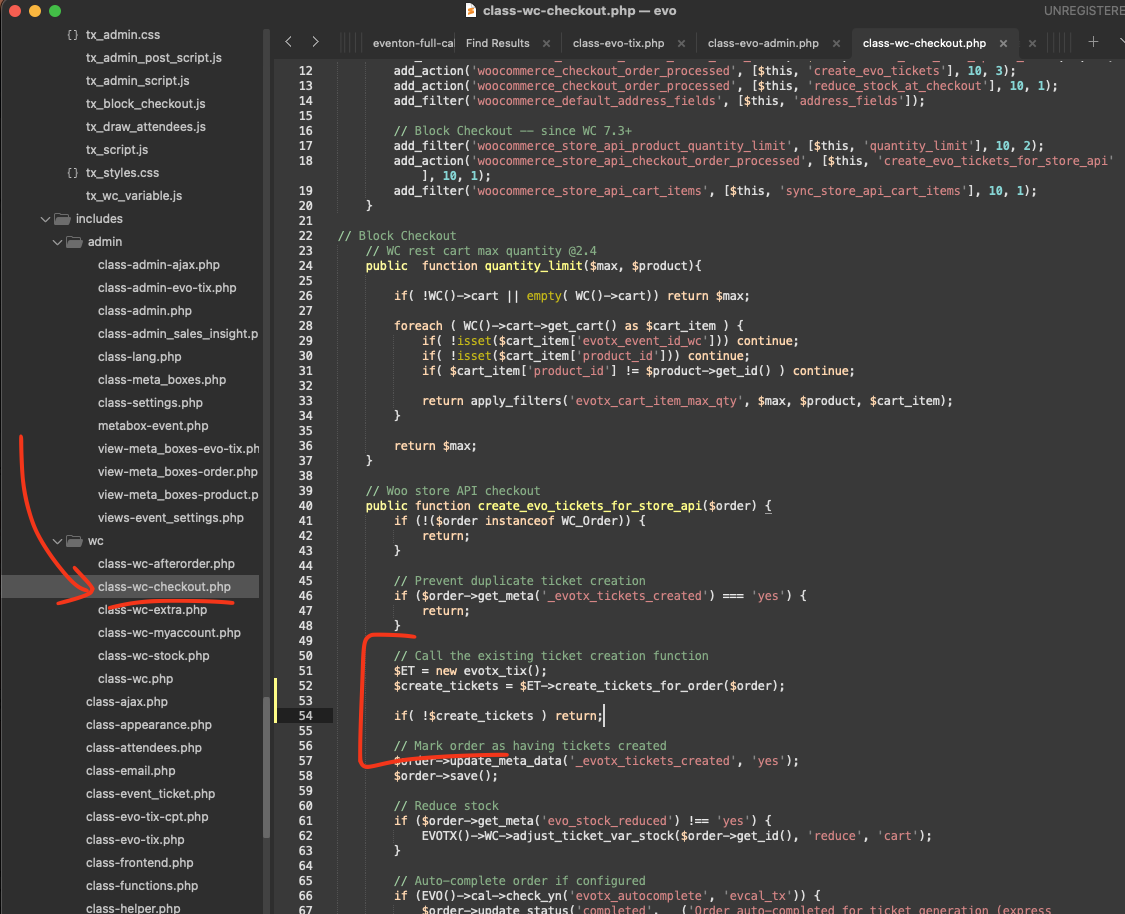1125x914 pixels.
Task: Close the class-evo-tix.php tab
Action: 681,43
